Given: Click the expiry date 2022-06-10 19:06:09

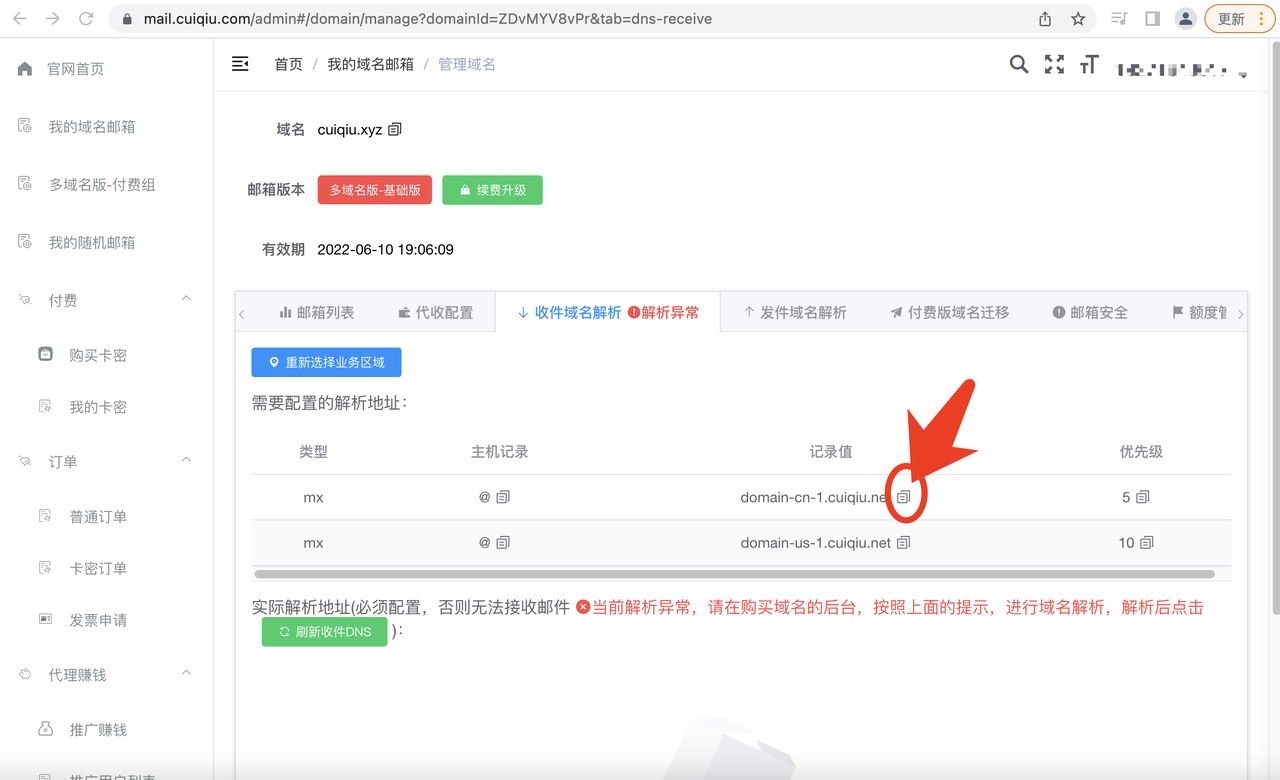Looking at the screenshot, I should click(385, 249).
